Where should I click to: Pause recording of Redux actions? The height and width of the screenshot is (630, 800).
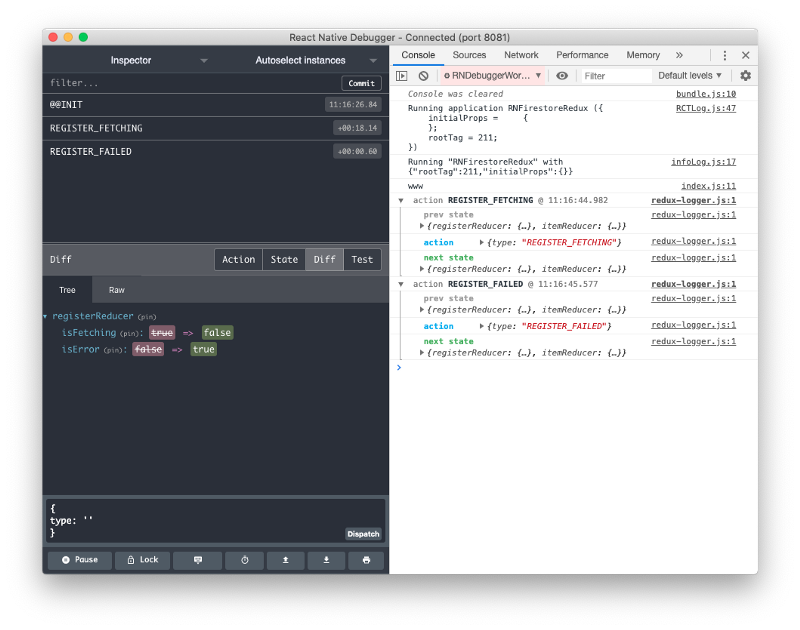pyautogui.click(x=79, y=560)
